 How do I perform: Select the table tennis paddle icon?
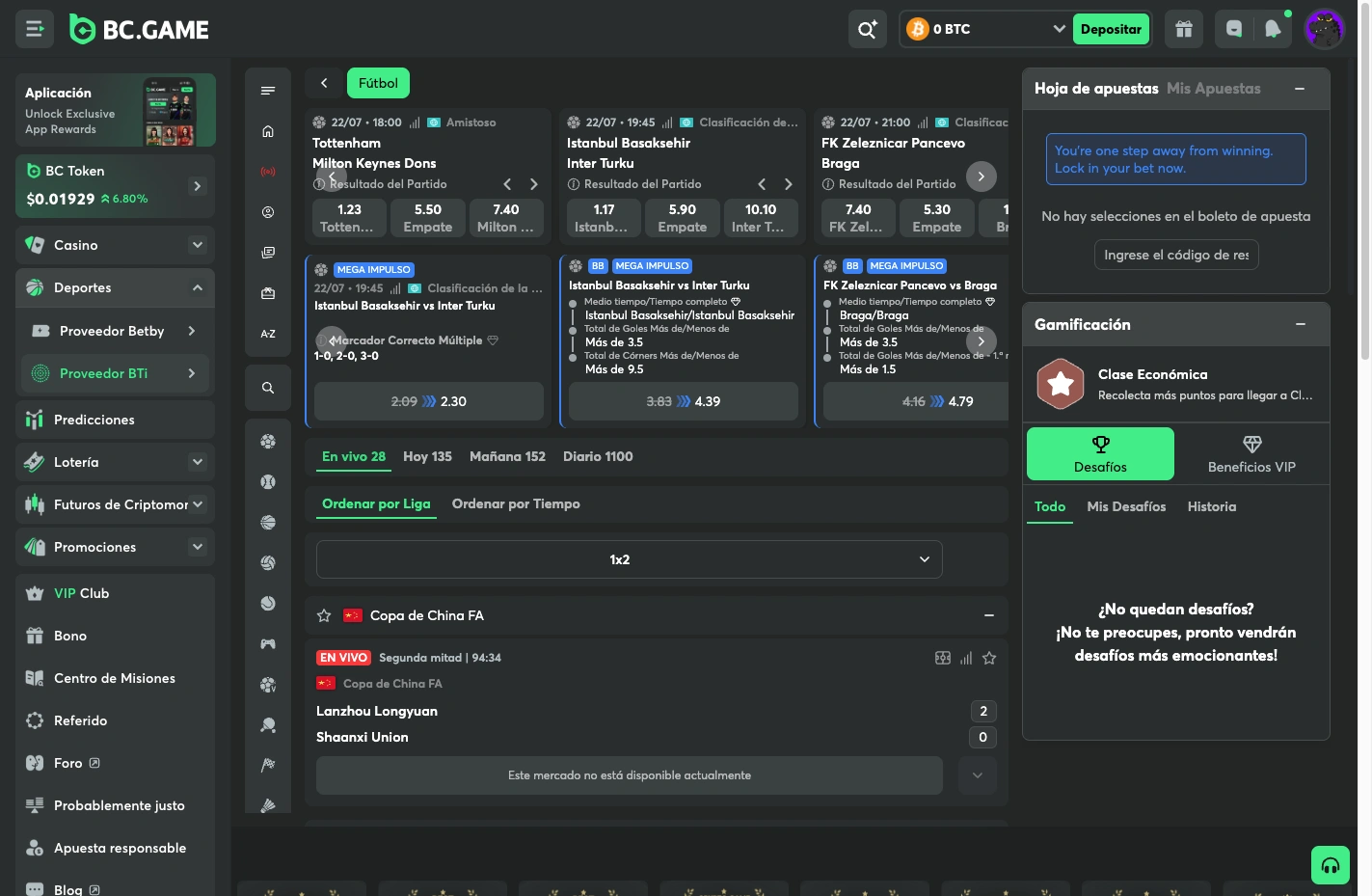(x=268, y=725)
